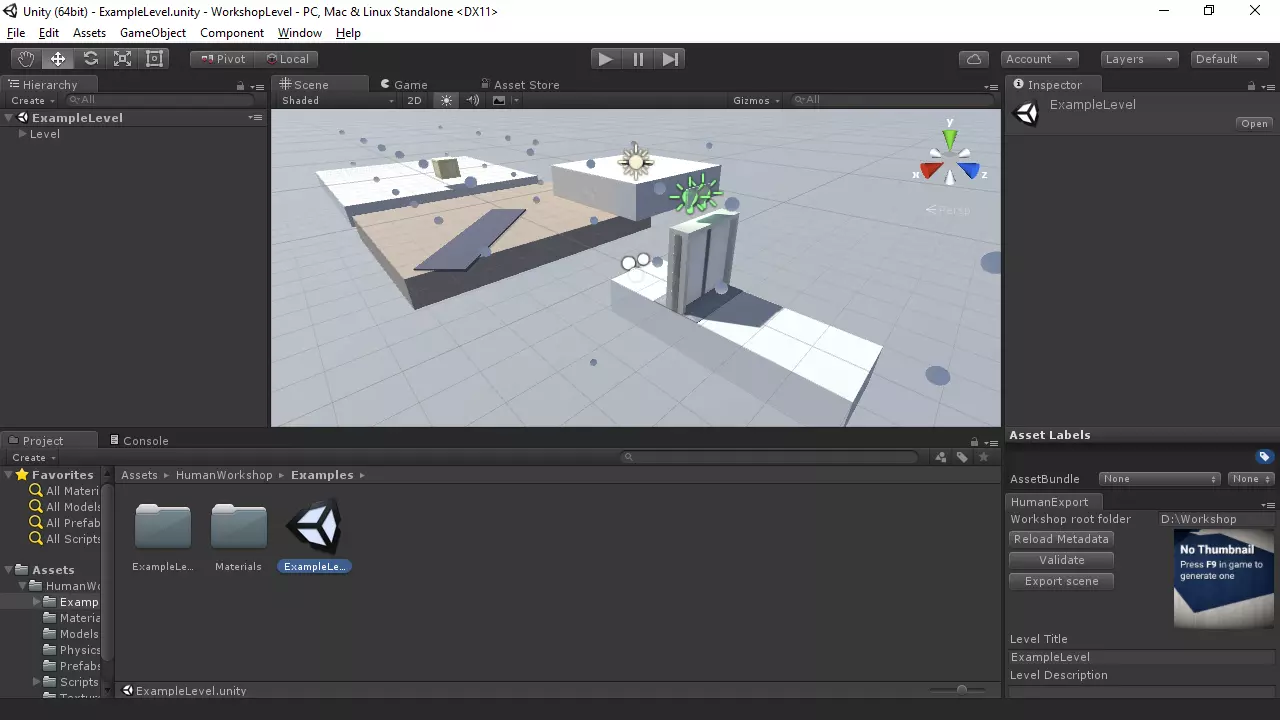Open the AssetBundle None dropdown
Viewport: 1280px width, 720px height.
click(1160, 479)
